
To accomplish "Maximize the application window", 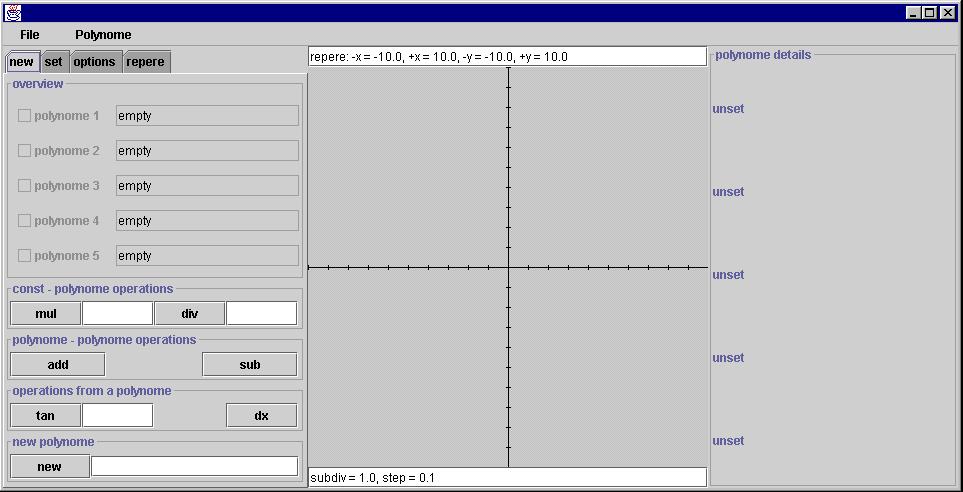I will pyautogui.click(x=930, y=13).
